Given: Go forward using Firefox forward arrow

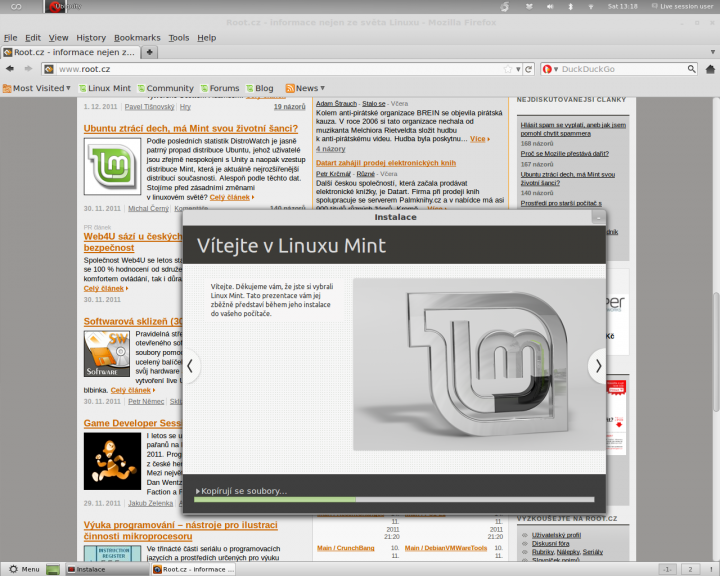Looking at the screenshot, I should click(28, 68).
